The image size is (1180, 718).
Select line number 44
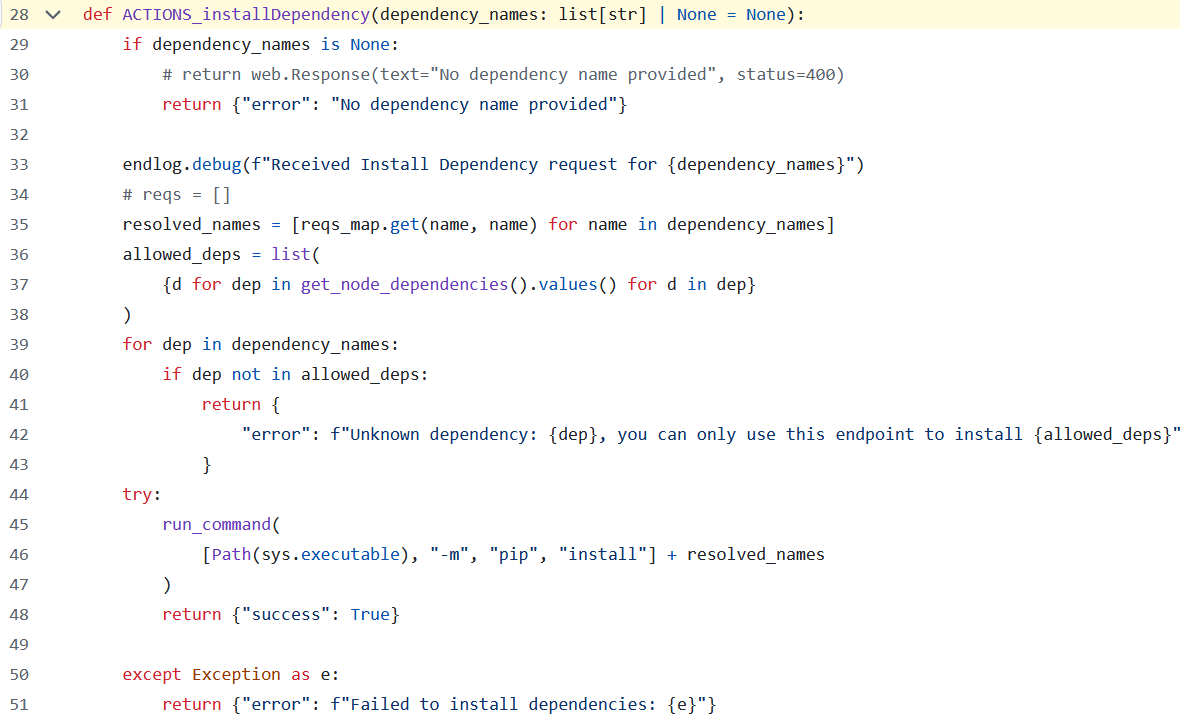(x=19, y=494)
